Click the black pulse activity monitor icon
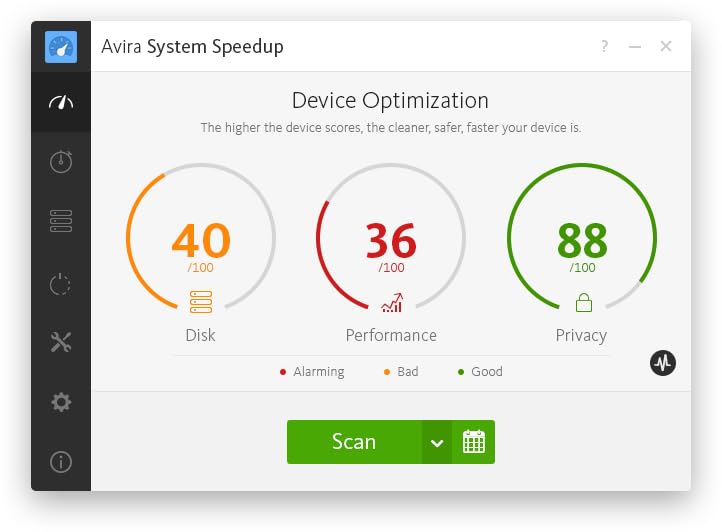This screenshot has width=722, height=532. [663, 363]
